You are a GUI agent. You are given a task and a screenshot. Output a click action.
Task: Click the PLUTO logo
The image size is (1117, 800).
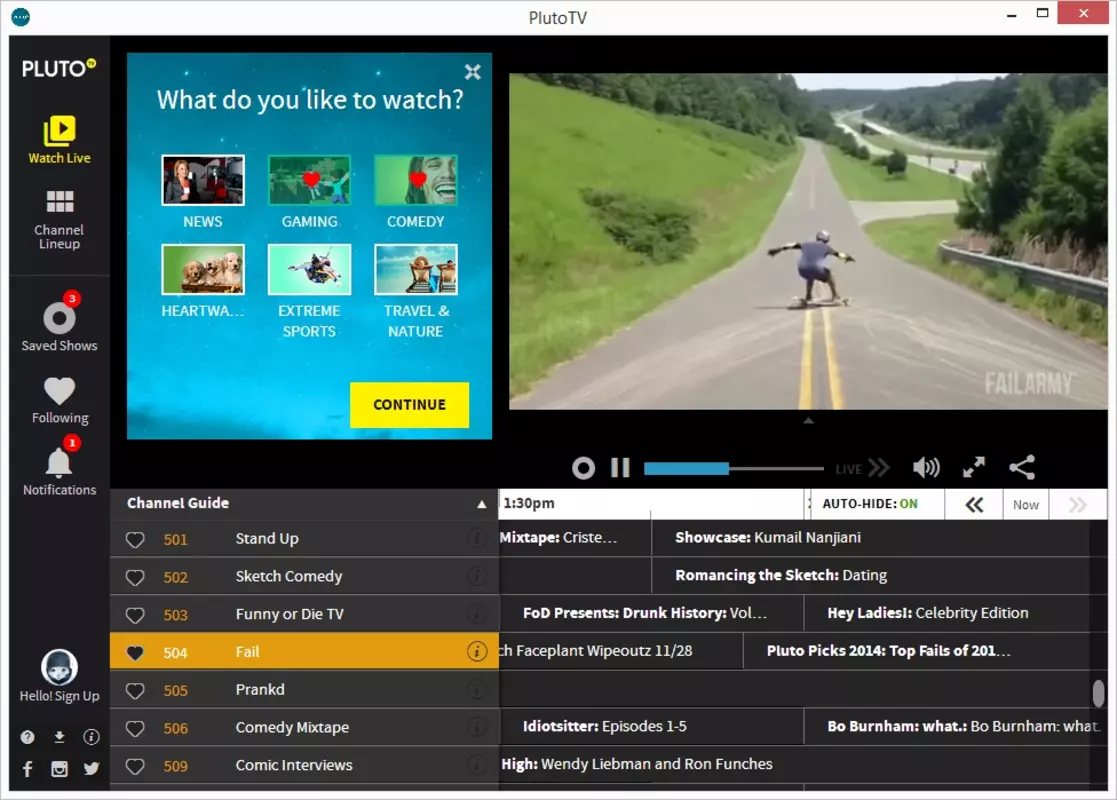(x=58, y=68)
